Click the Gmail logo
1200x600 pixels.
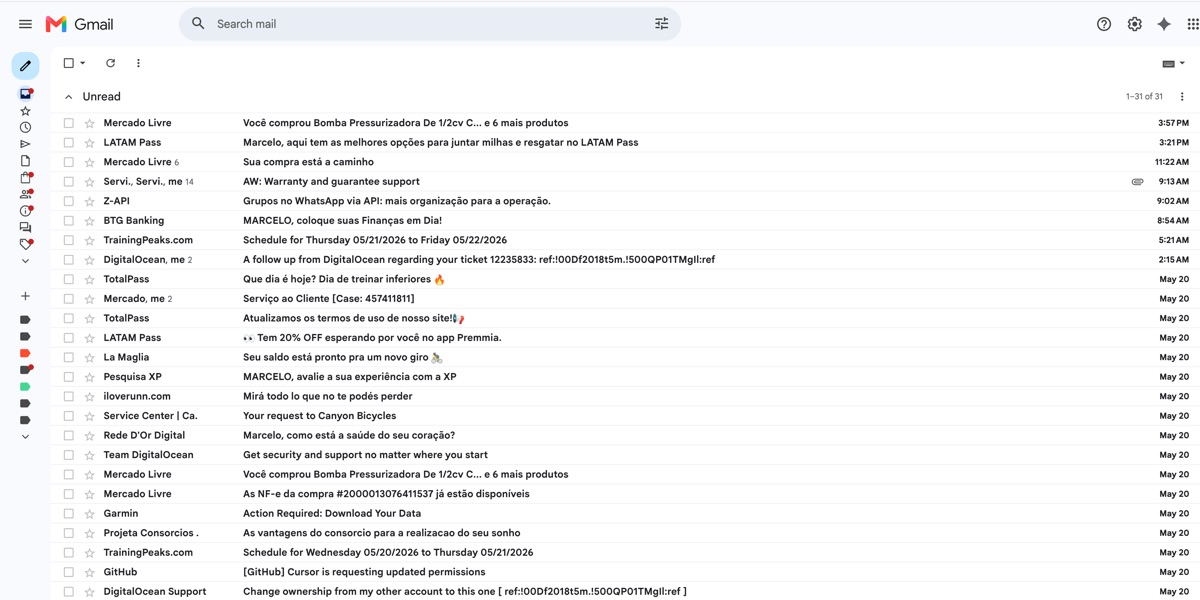[x=80, y=24]
